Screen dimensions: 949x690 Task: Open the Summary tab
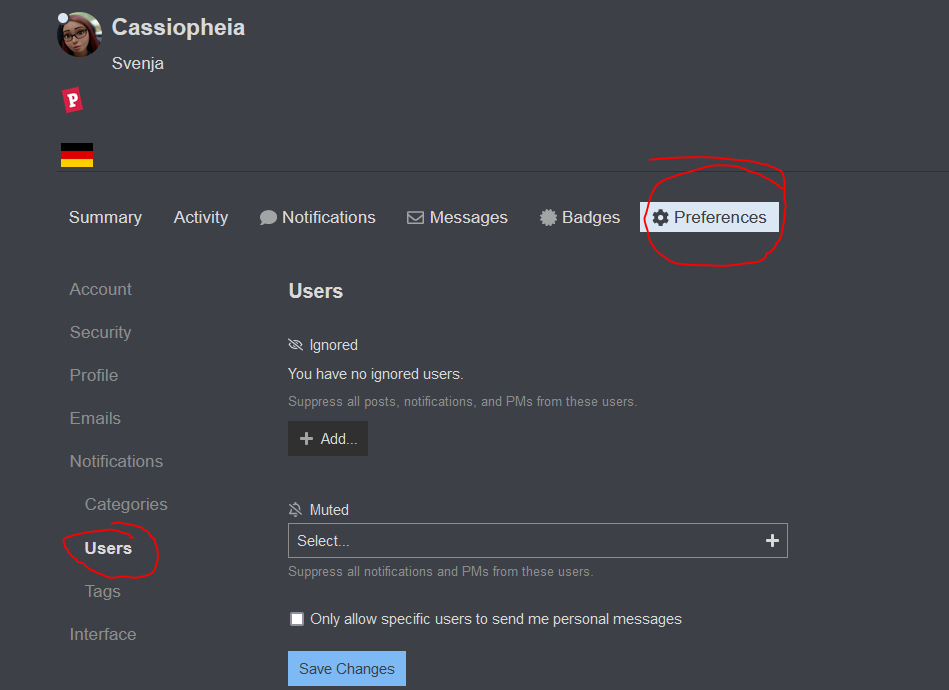tap(105, 218)
